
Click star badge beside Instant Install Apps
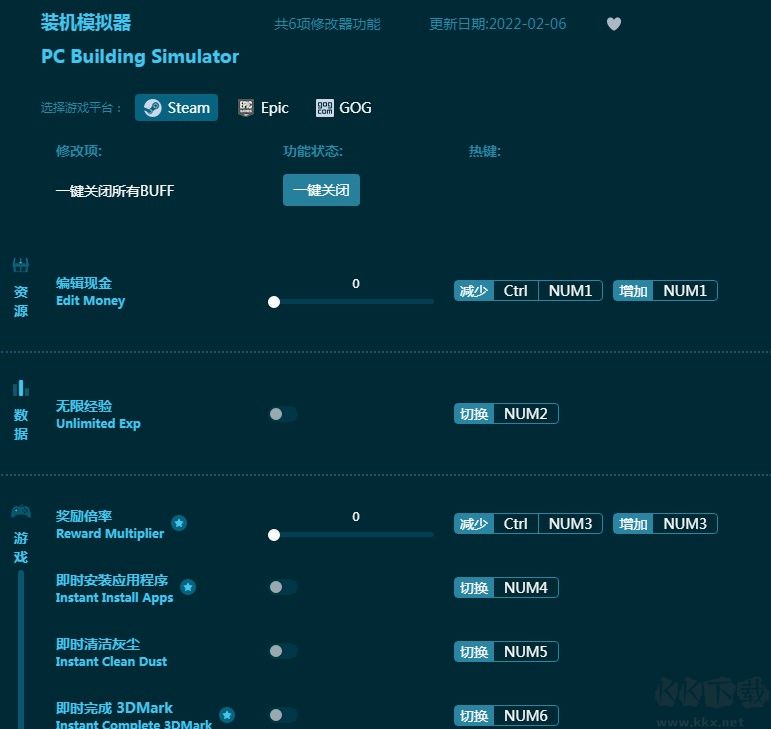pyautogui.click(x=188, y=587)
